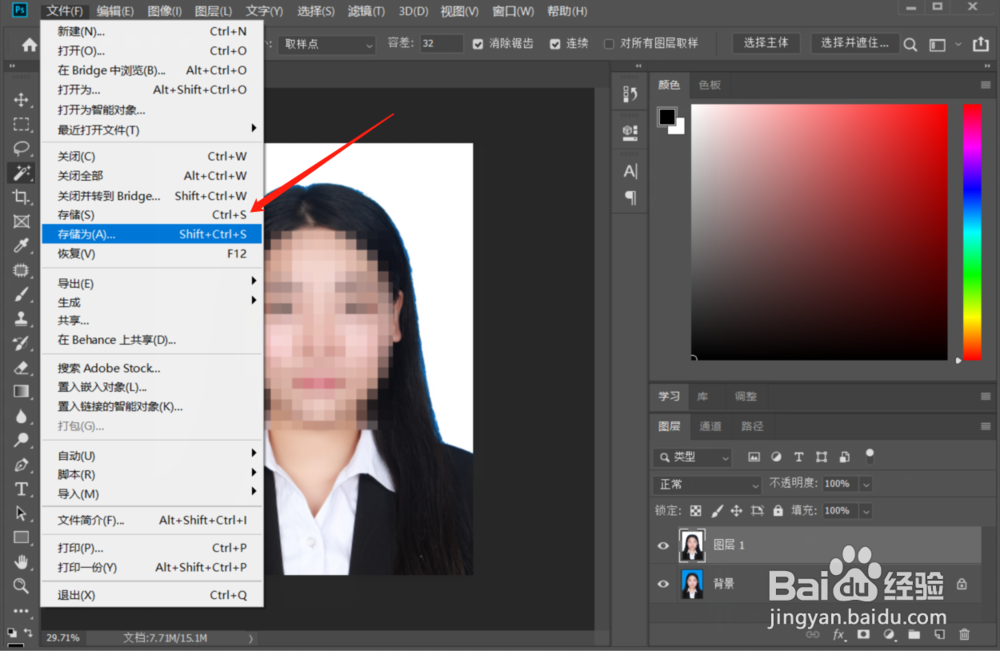
Task: Toggle lock transparent pixels icon
Action: tap(696, 511)
